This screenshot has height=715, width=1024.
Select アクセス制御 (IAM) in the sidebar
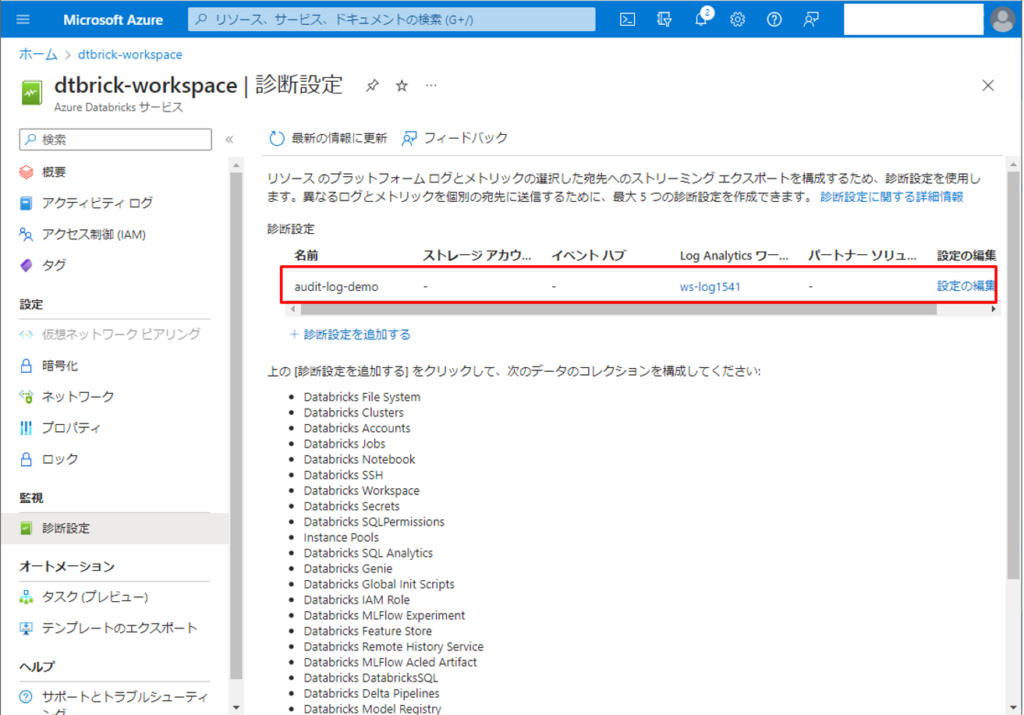(x=95, y=234)
